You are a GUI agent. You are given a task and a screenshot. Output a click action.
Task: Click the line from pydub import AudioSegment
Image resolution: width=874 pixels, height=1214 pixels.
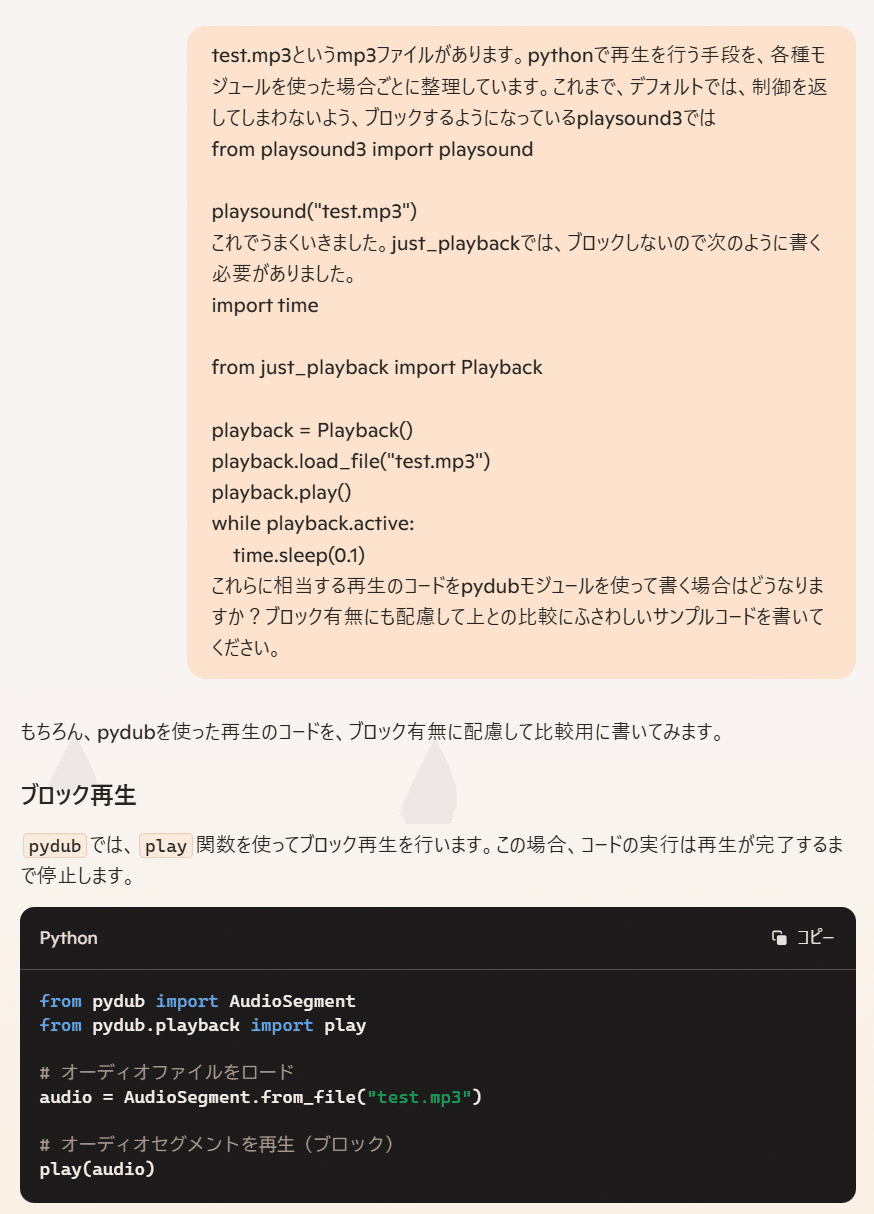click(x=197, y=1001)
